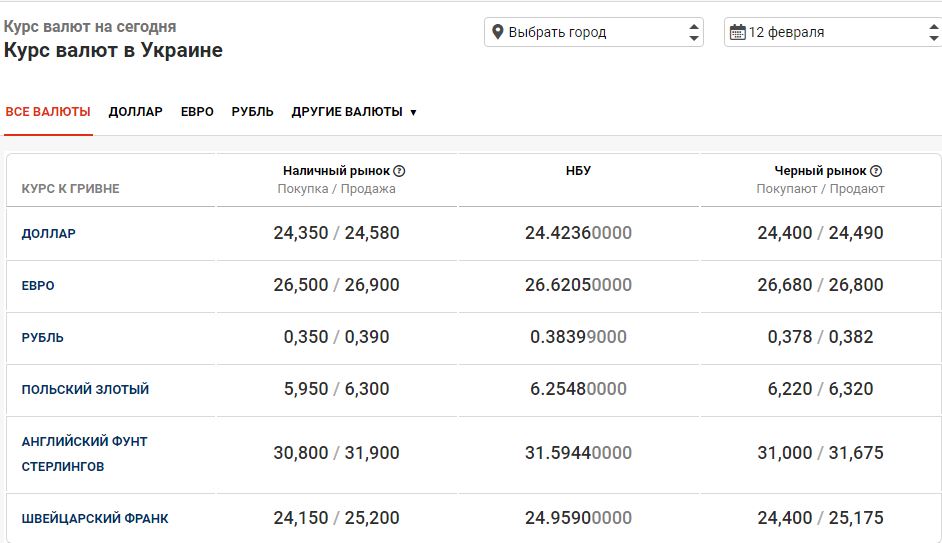Click the location pin icon in city selector
This screenshot has height=543, width=942.
tap(497, 32)
